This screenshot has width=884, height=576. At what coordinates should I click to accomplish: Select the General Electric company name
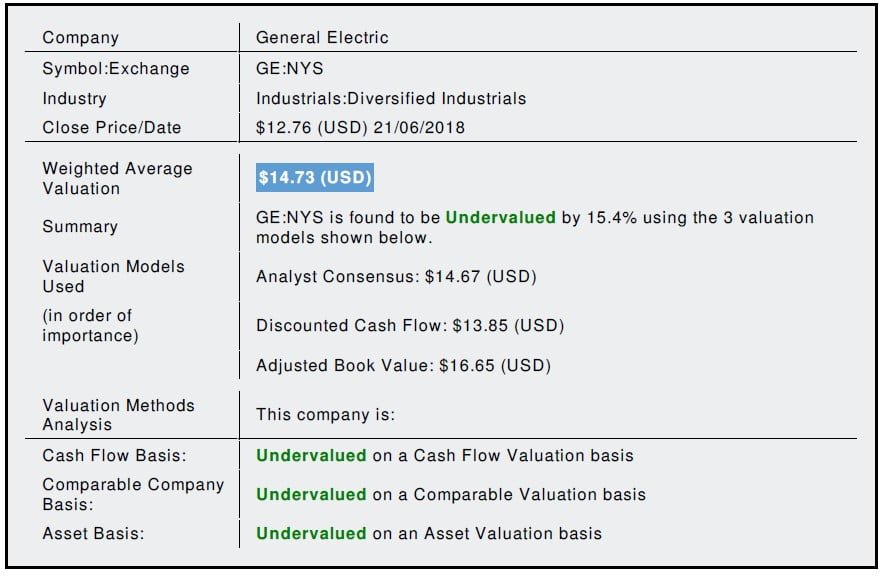(x=322, y=38)
